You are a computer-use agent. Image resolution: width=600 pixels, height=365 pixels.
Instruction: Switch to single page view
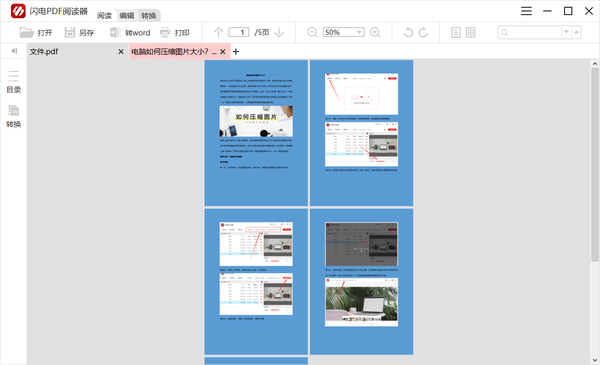[x=456, y=33]
